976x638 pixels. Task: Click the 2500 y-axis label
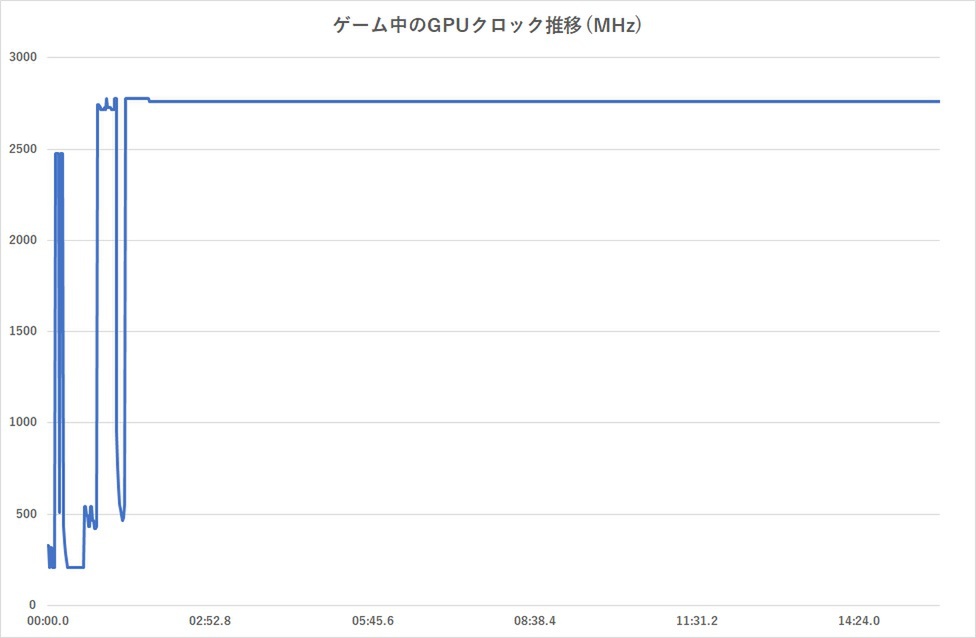[22, 149]
